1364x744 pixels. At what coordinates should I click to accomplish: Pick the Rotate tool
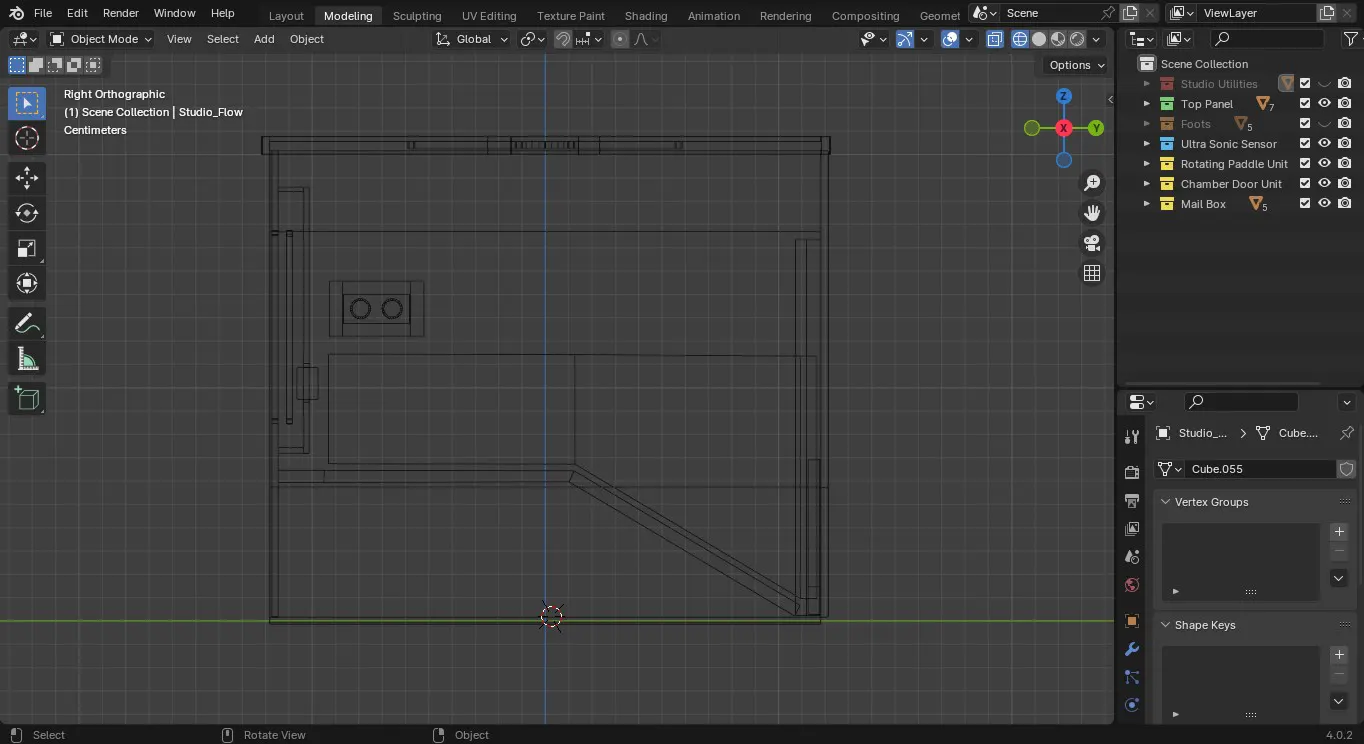(27, 213)
